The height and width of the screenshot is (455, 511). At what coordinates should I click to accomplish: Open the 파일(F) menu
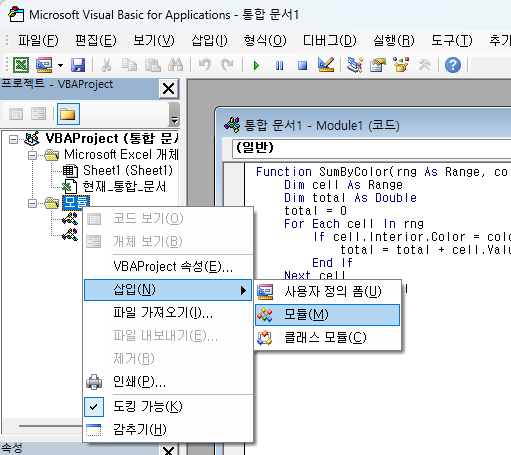38,41
